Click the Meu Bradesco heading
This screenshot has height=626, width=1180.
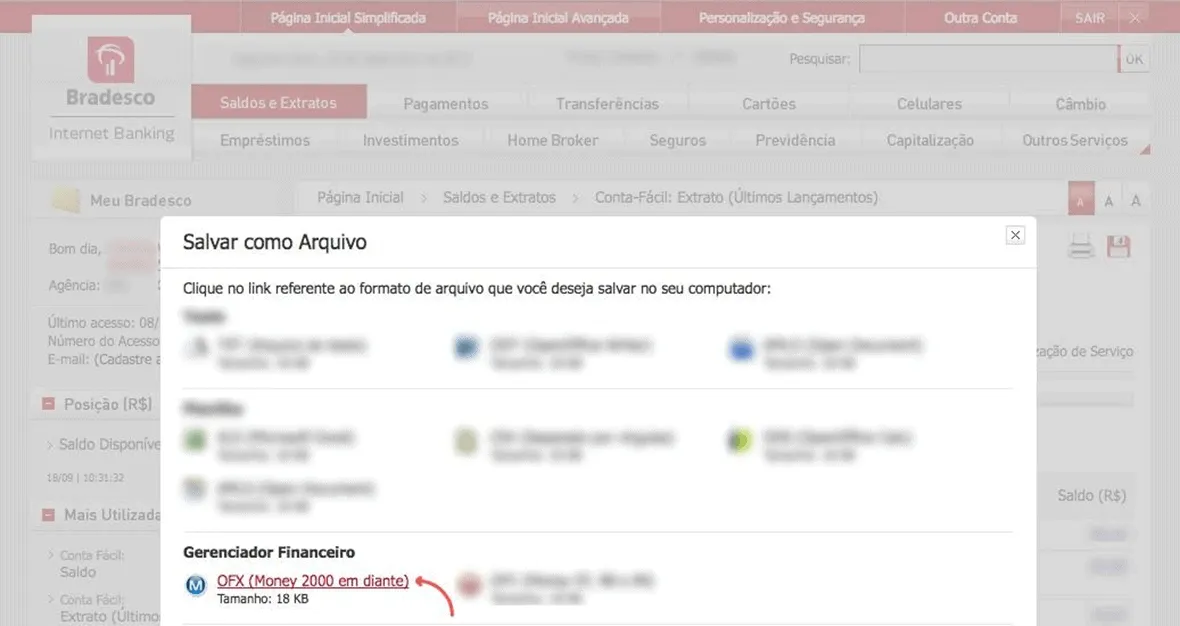(x=140, y=200)
